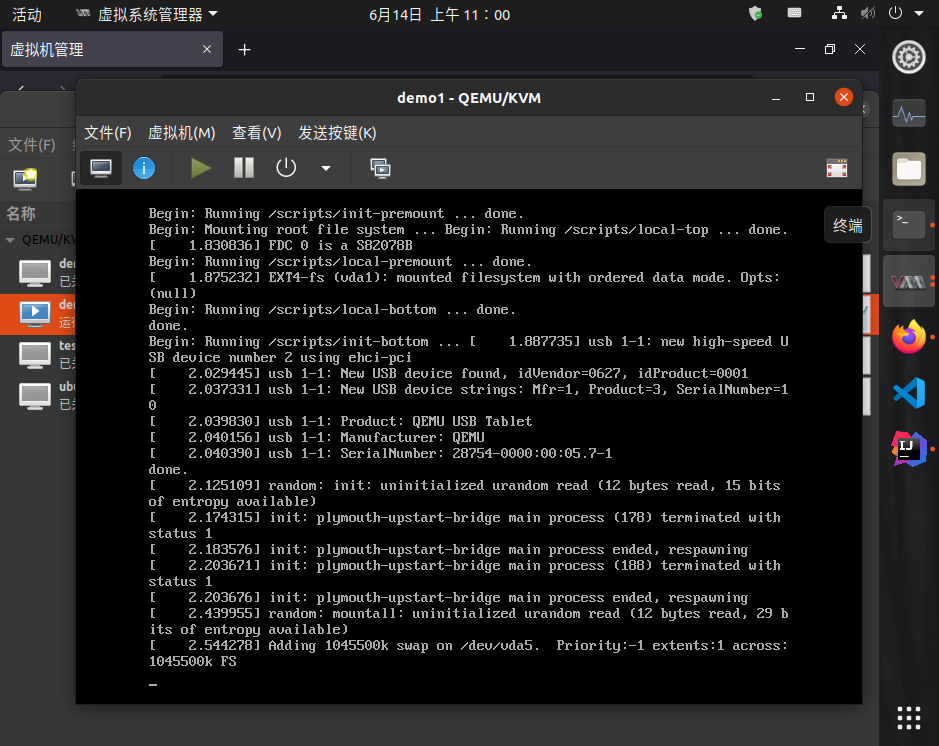Show the graphical console view

[x=101, y=168]
